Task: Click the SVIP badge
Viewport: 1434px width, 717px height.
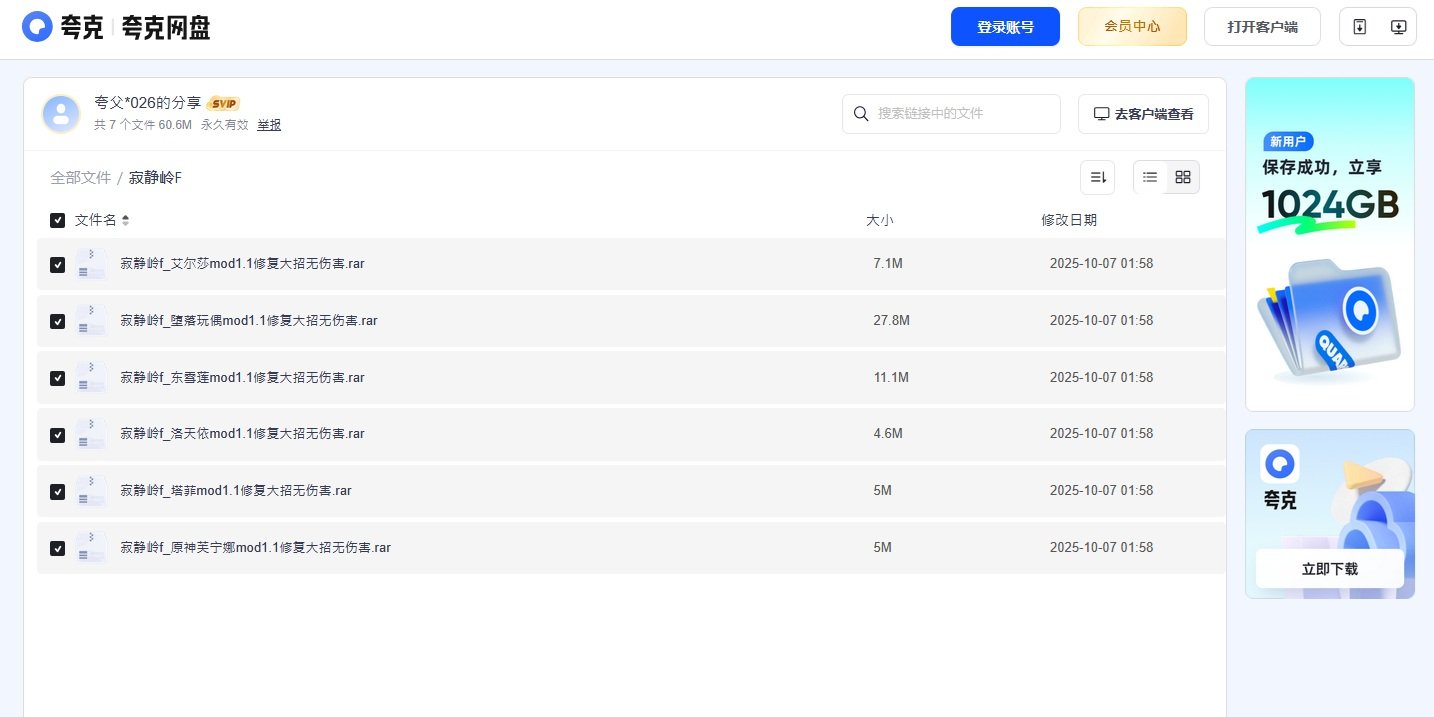Action: (x=223, y=104)
